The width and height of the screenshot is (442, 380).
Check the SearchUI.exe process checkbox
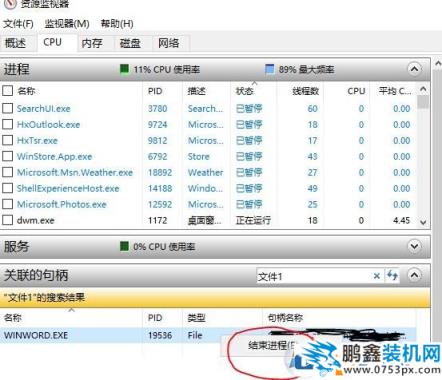pyautogui.click(x=7, y=108)
